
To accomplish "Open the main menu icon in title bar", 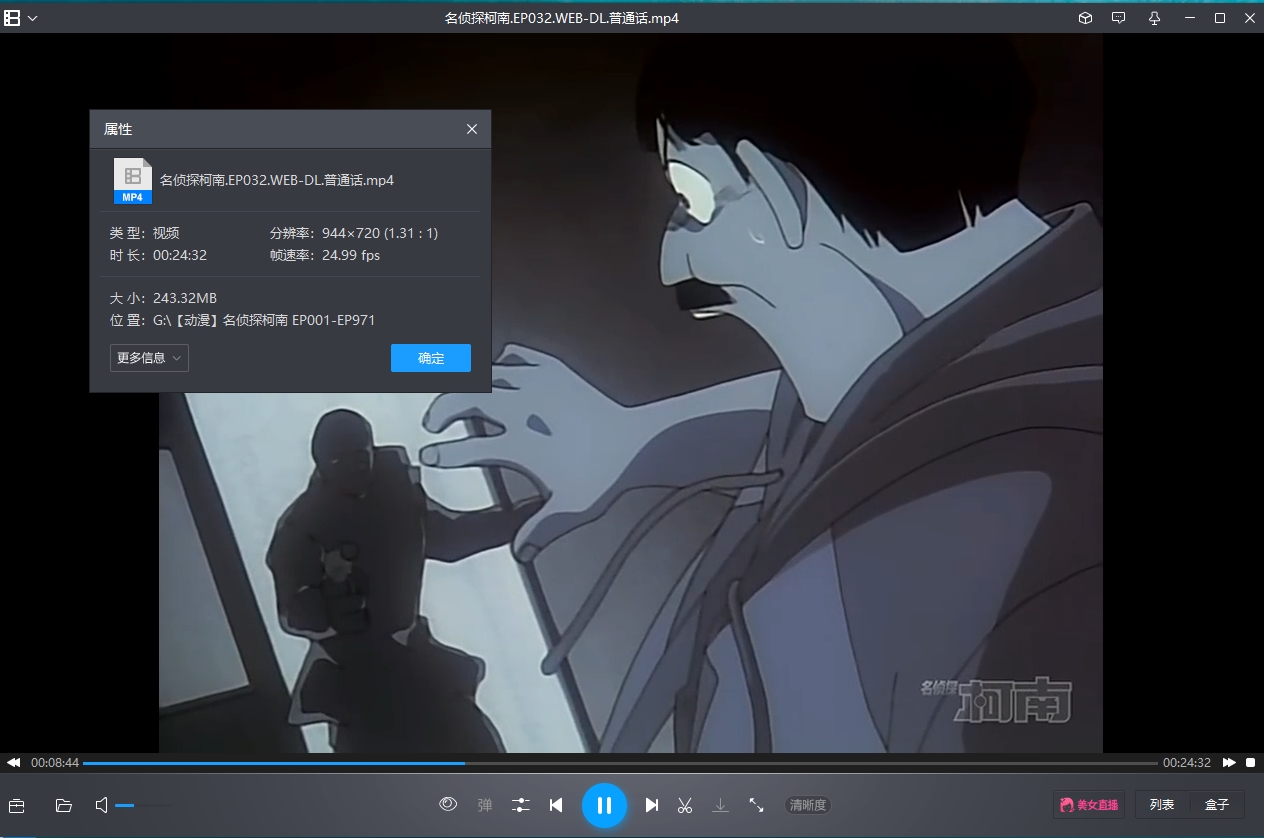I will 12,18.
